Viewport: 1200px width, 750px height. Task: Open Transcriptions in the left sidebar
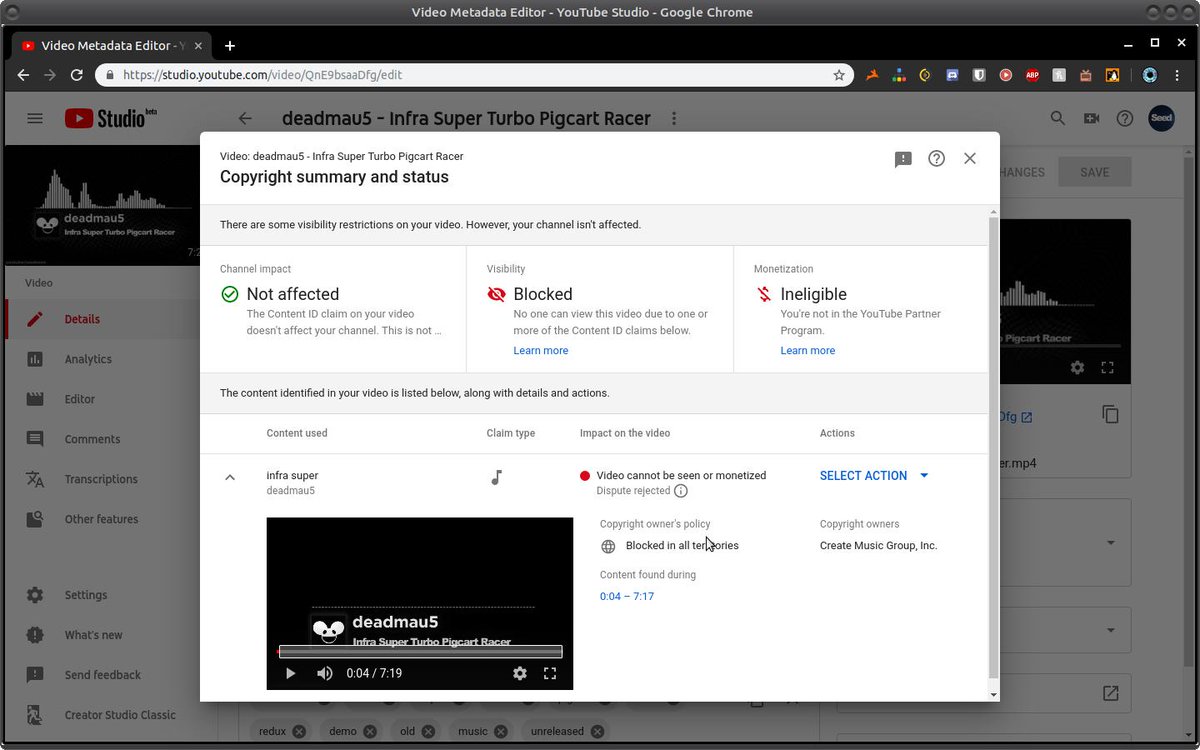[102, 479]
